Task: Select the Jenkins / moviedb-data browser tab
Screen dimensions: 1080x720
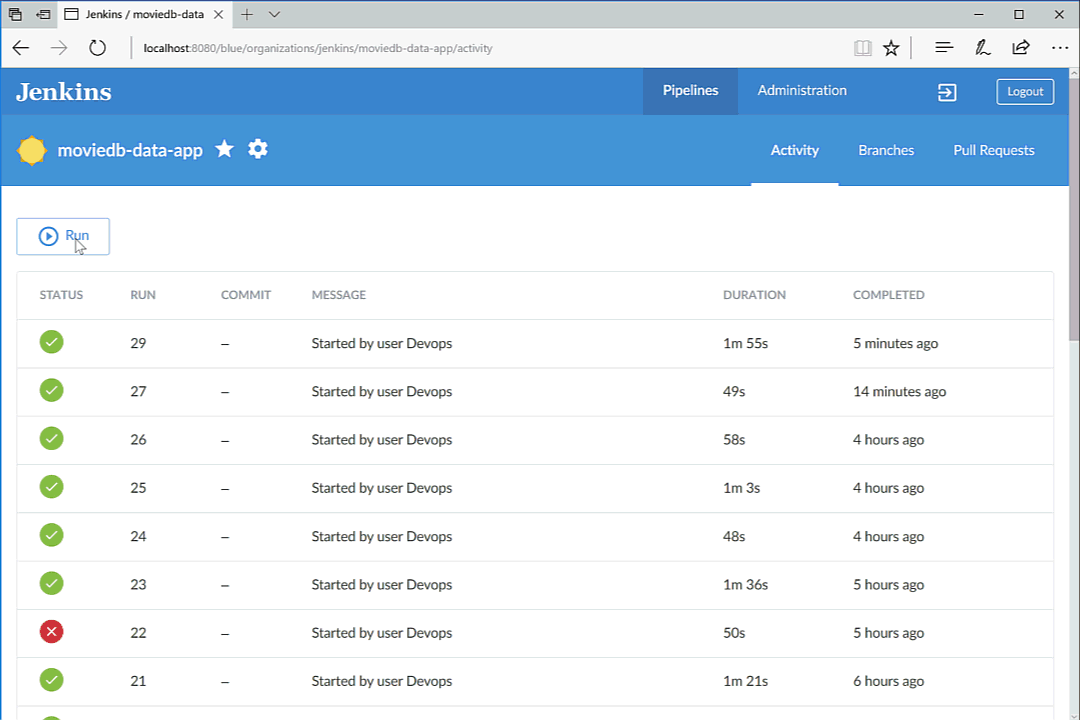Action: point(144,14)
